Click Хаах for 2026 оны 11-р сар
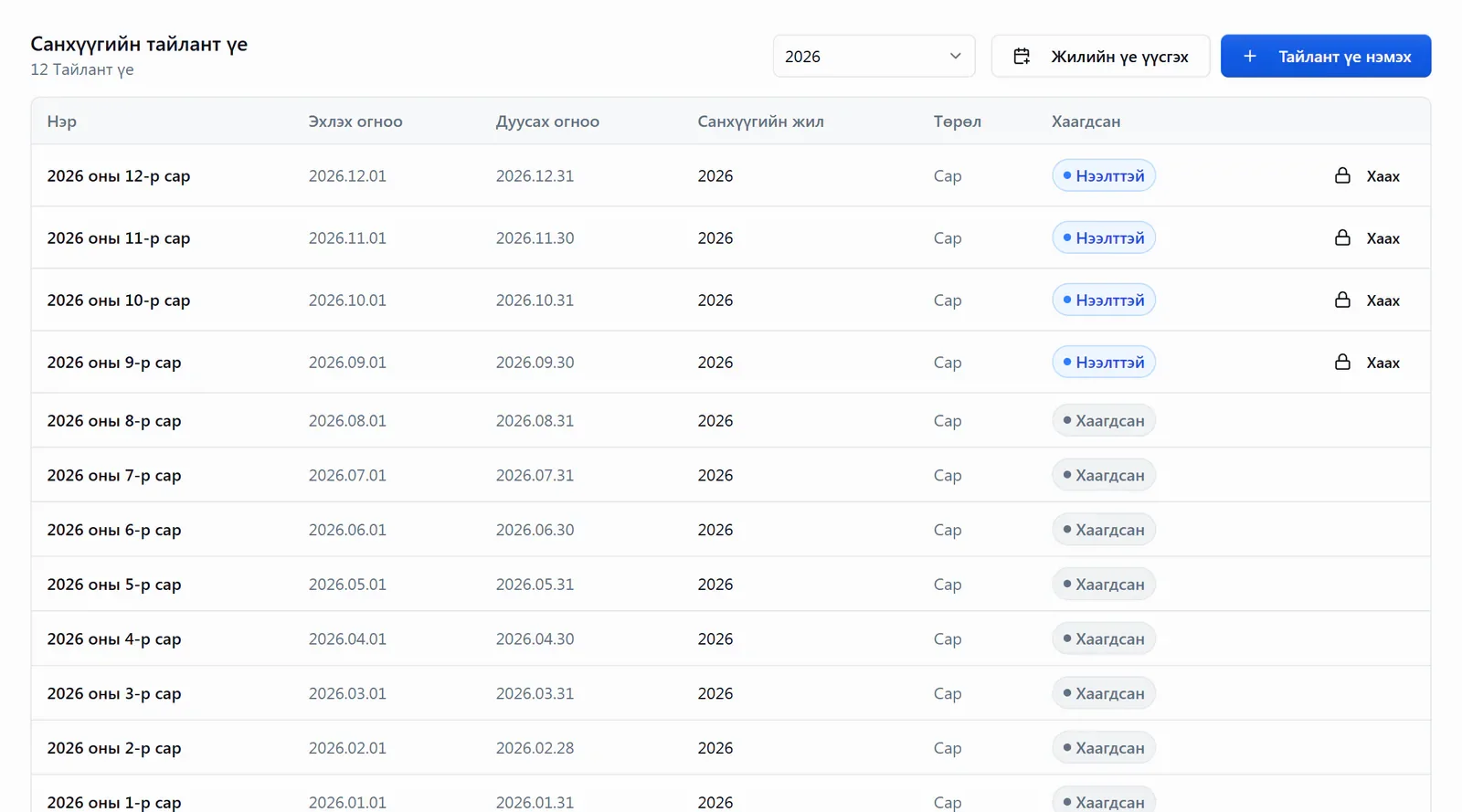The width and height of the screenshot is (1462, 812). coord(1367,237)
